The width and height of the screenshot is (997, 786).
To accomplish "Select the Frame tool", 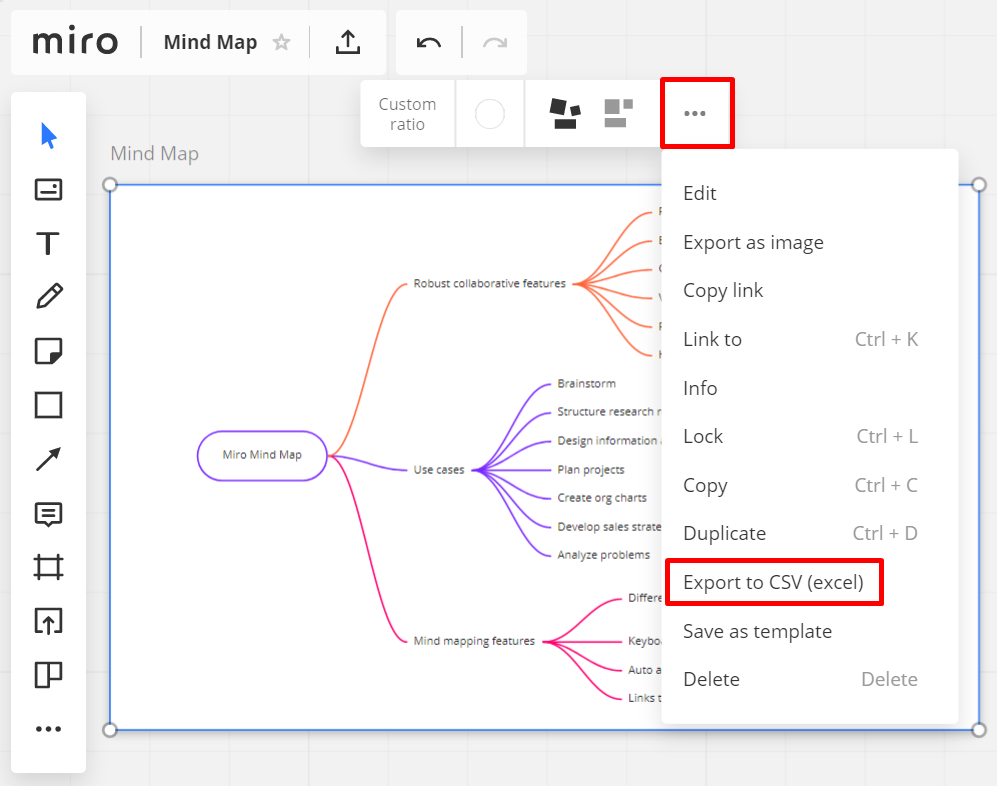I will tap(48, 568).
